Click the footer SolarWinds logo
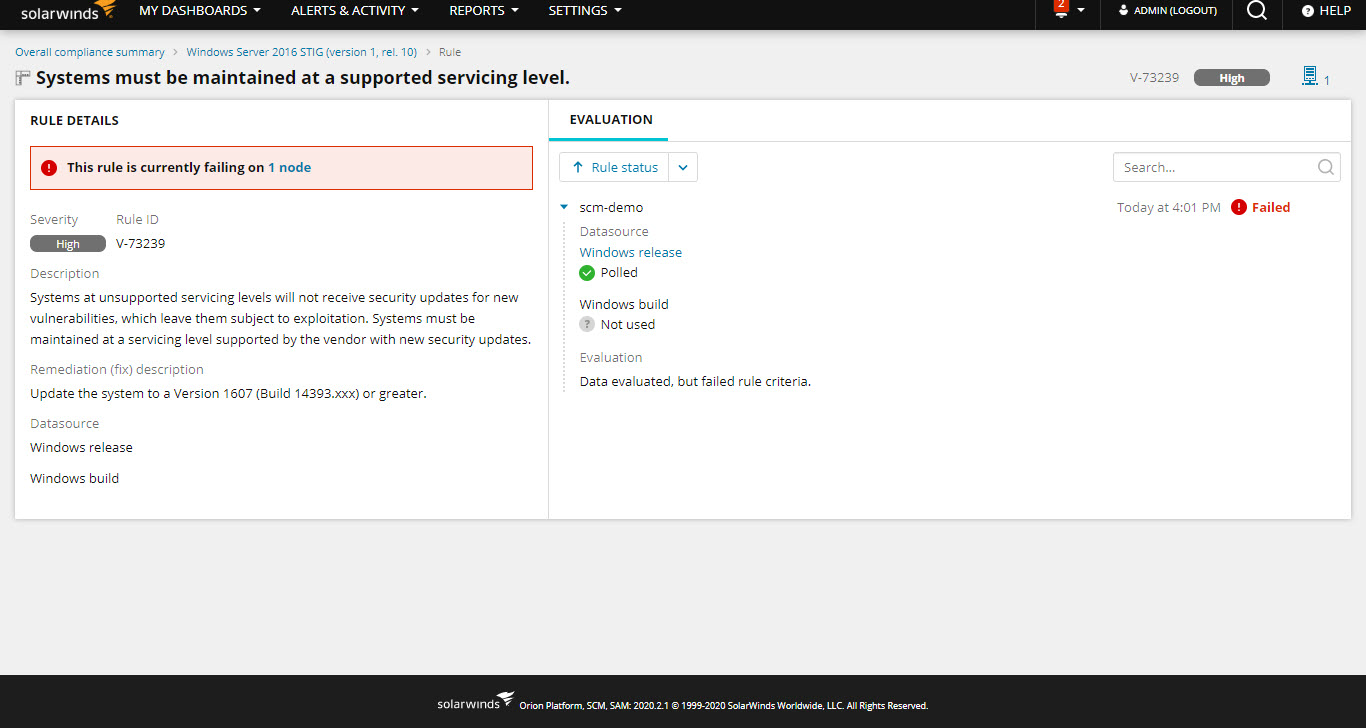Screen dimensions: 1366x728 tap(475, 701)
